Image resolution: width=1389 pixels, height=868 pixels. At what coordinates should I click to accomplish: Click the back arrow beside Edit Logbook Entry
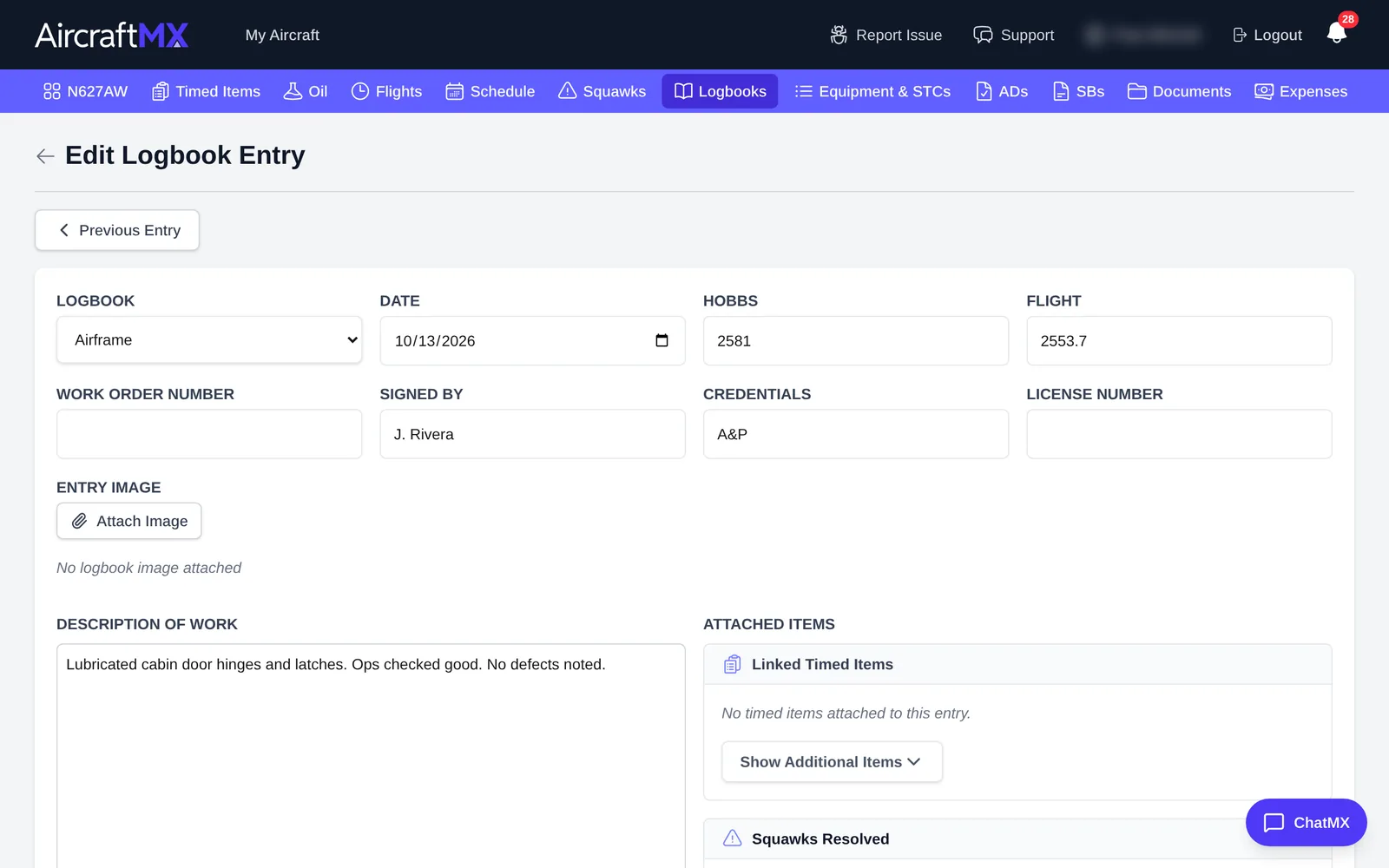click(x=45, y=156)
